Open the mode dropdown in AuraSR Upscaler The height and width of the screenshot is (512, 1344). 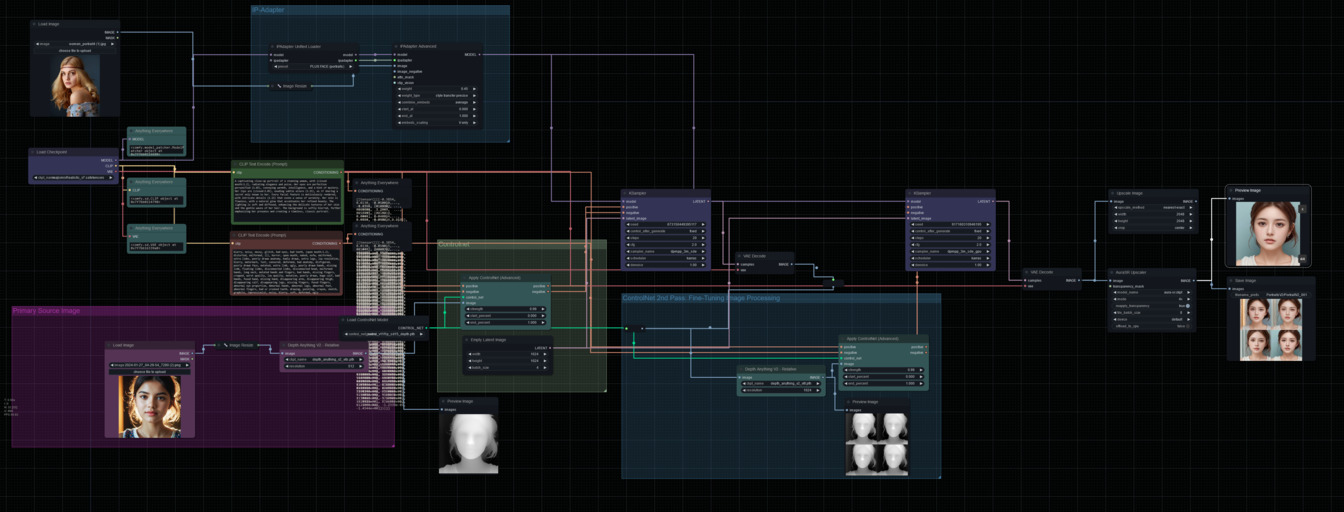[1152, 299]
